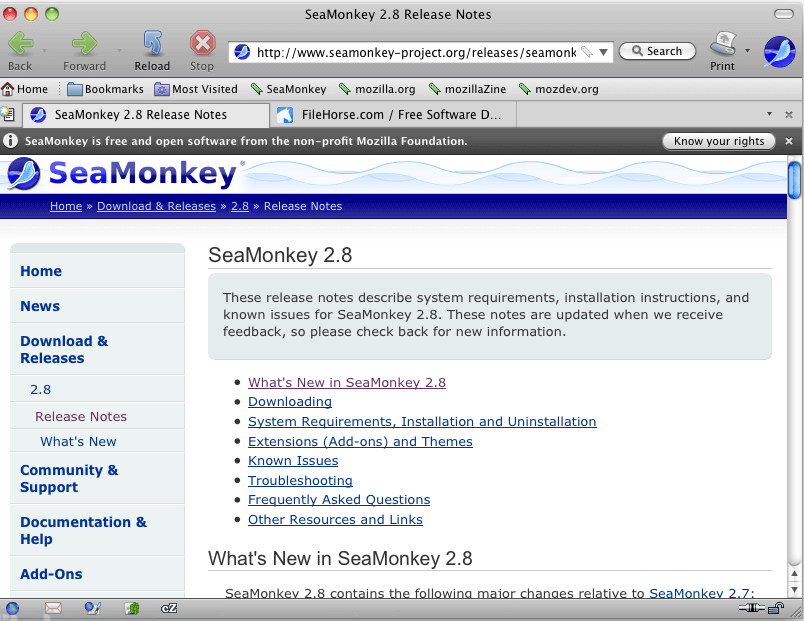Click the red Stop button

coord(202,44)
